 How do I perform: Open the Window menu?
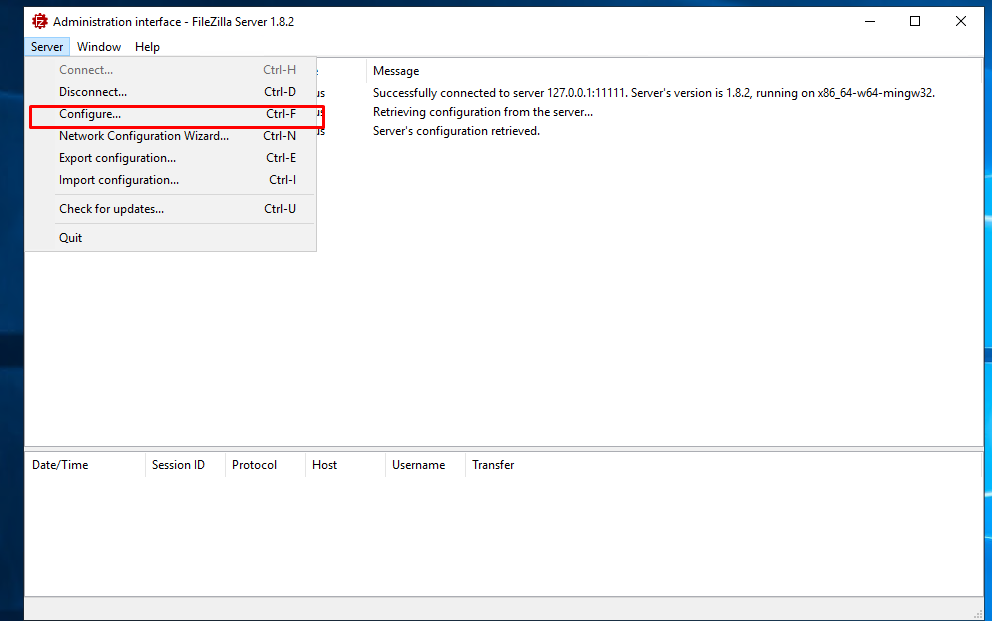99,47
